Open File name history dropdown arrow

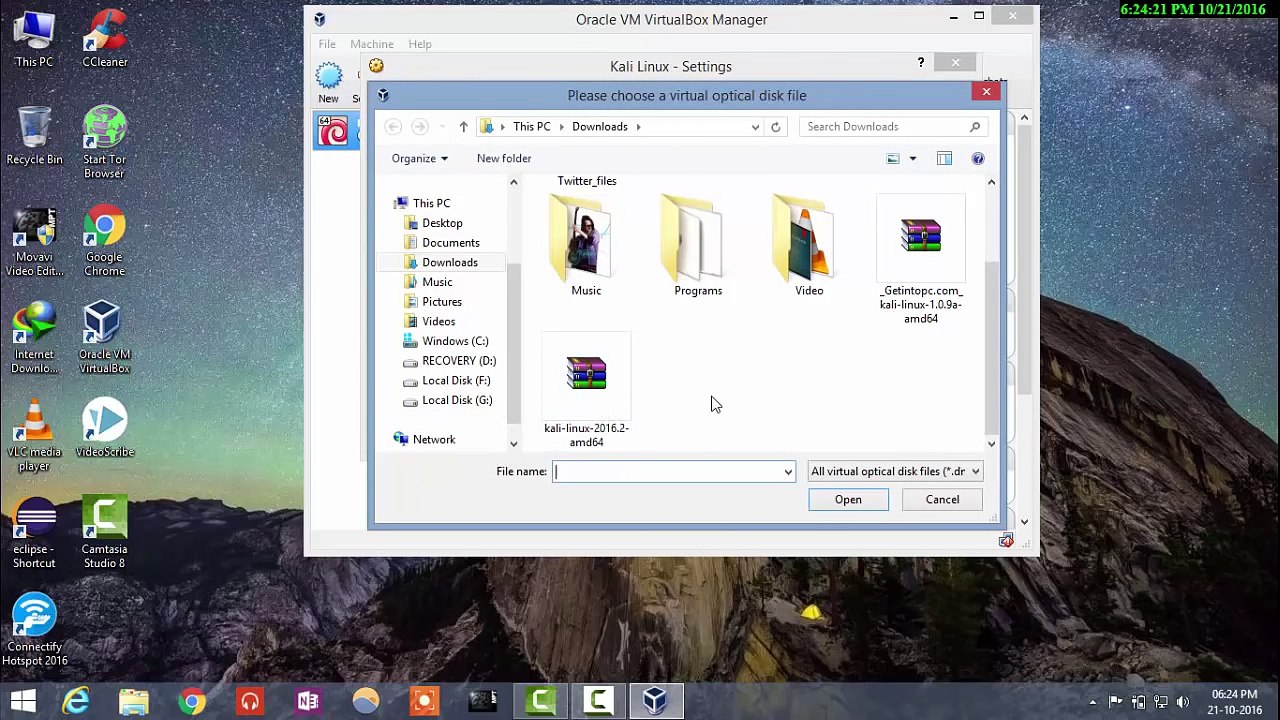click(x=788, y=472)
